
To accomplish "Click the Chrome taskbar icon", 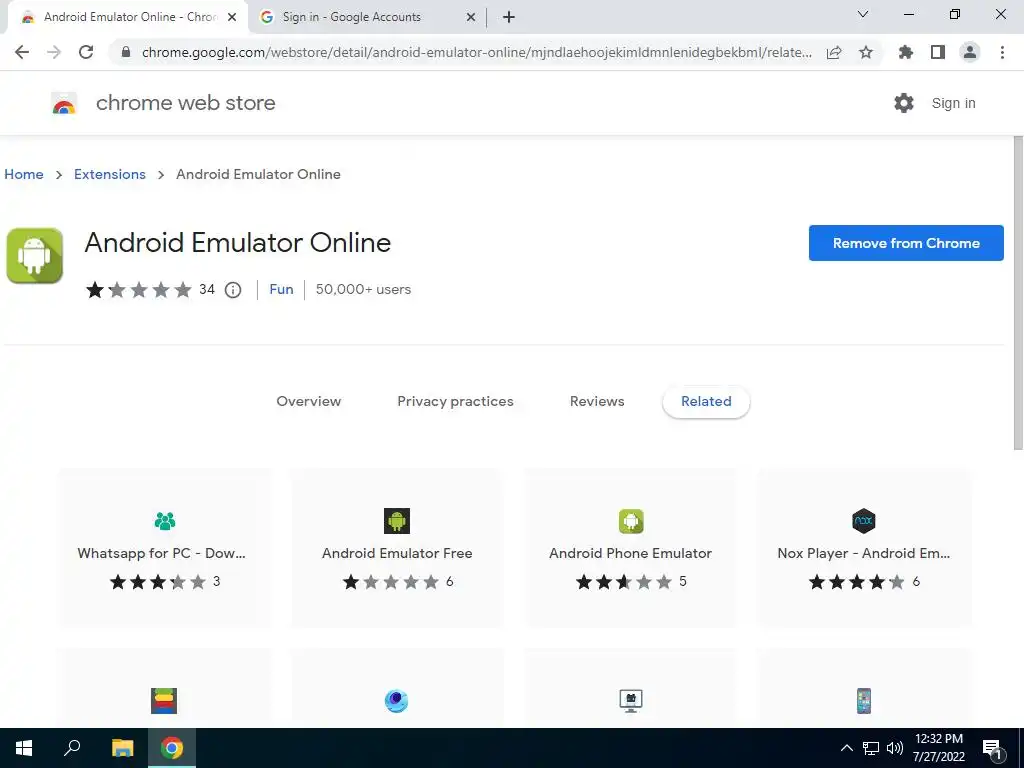I will pos(172,748).
